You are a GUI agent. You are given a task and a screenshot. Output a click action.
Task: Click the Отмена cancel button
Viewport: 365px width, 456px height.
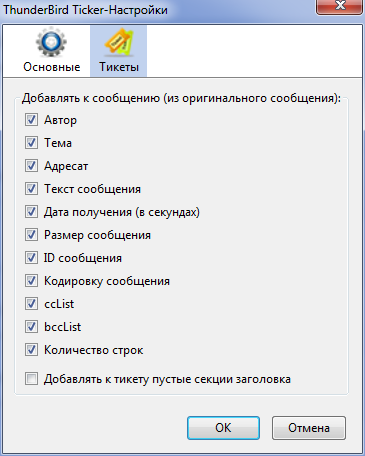click(309, 428)
